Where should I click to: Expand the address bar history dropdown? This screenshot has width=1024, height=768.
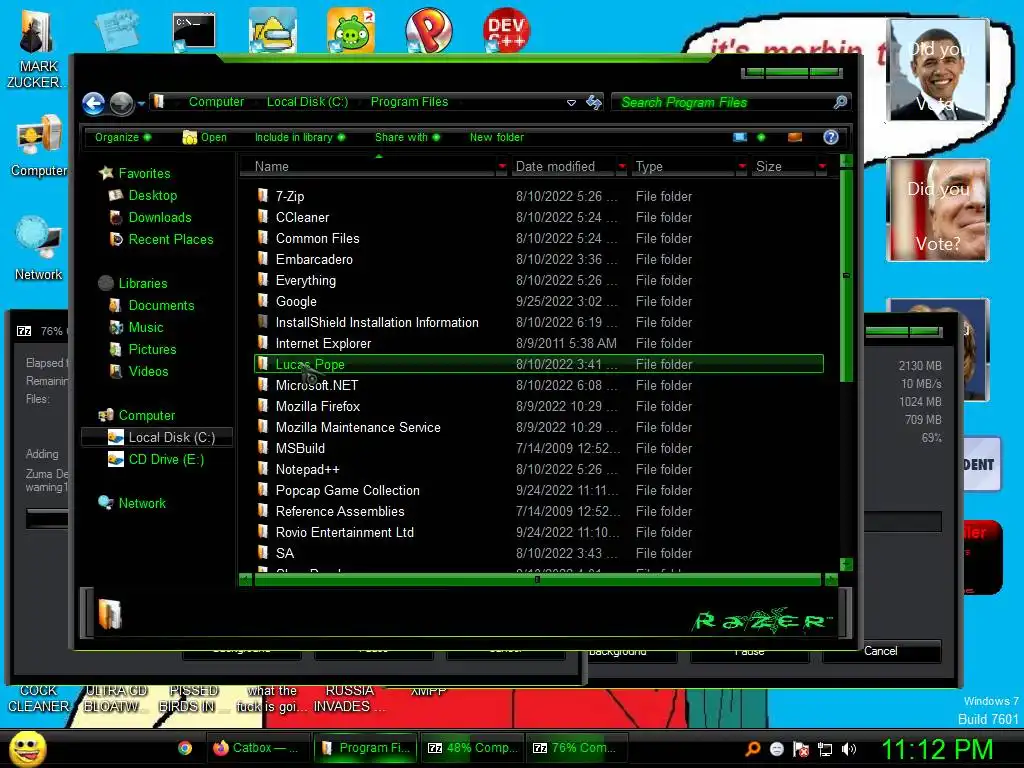571,103
